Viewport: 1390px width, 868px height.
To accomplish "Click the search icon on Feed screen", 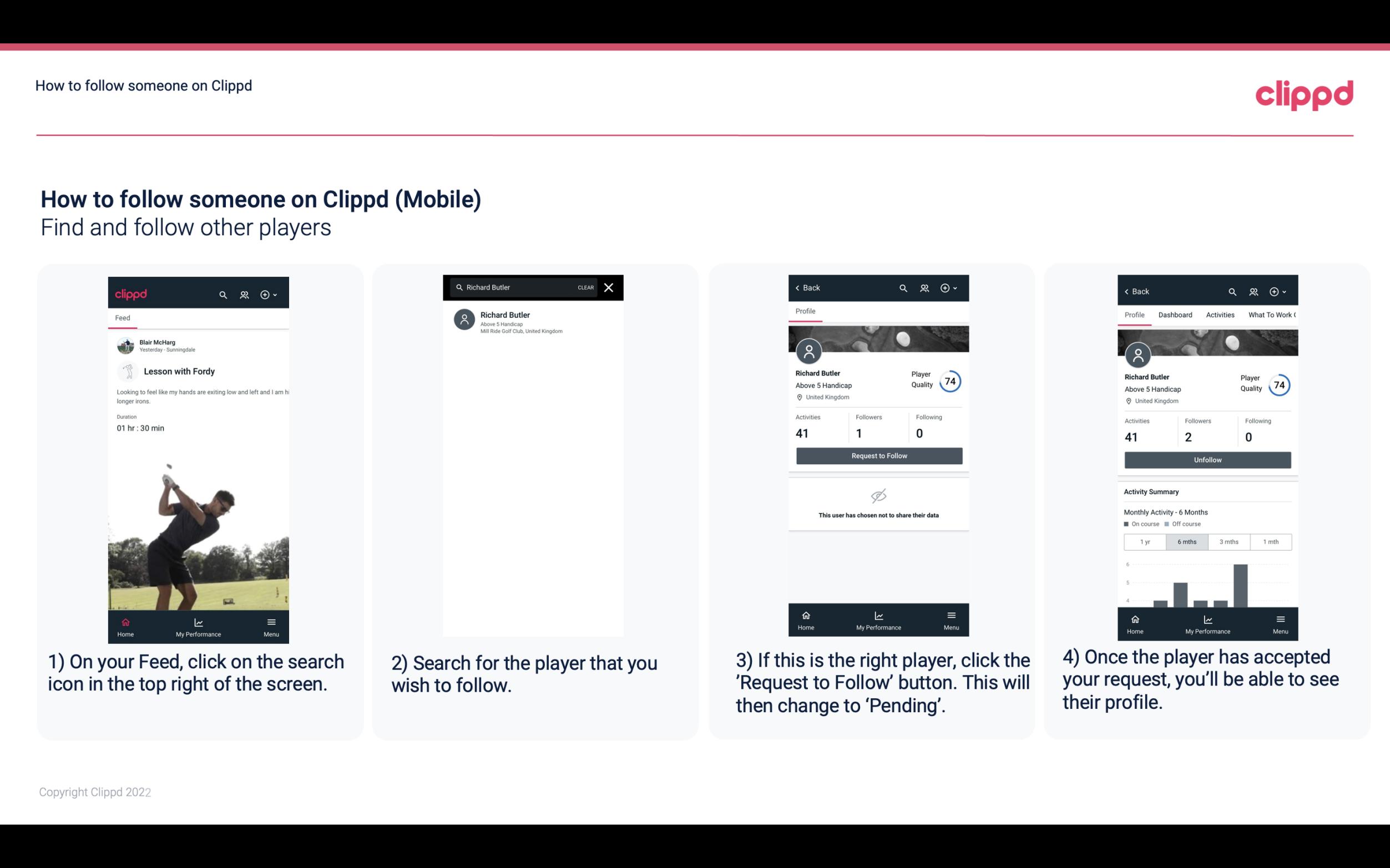I will point(221,294).
